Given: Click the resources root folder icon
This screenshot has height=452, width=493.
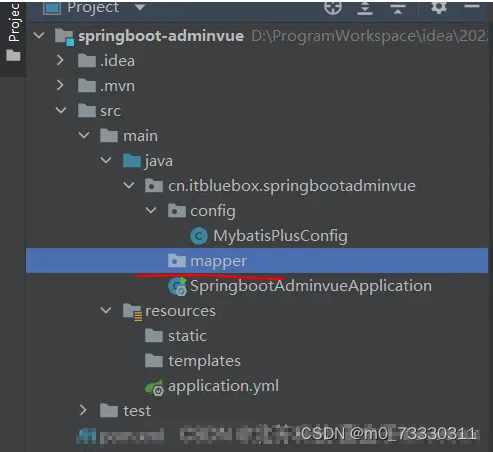Looking at the screenshot, I should point(133,312).
